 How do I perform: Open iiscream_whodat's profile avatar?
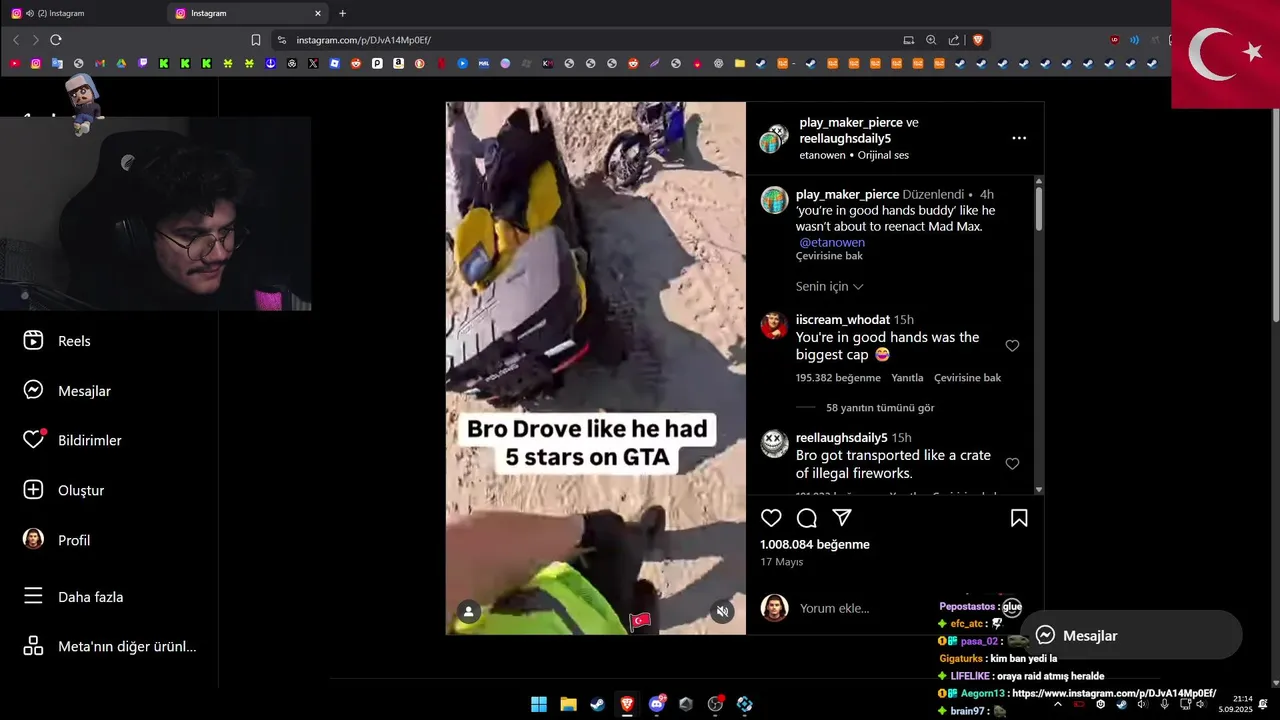coord(774,326)
